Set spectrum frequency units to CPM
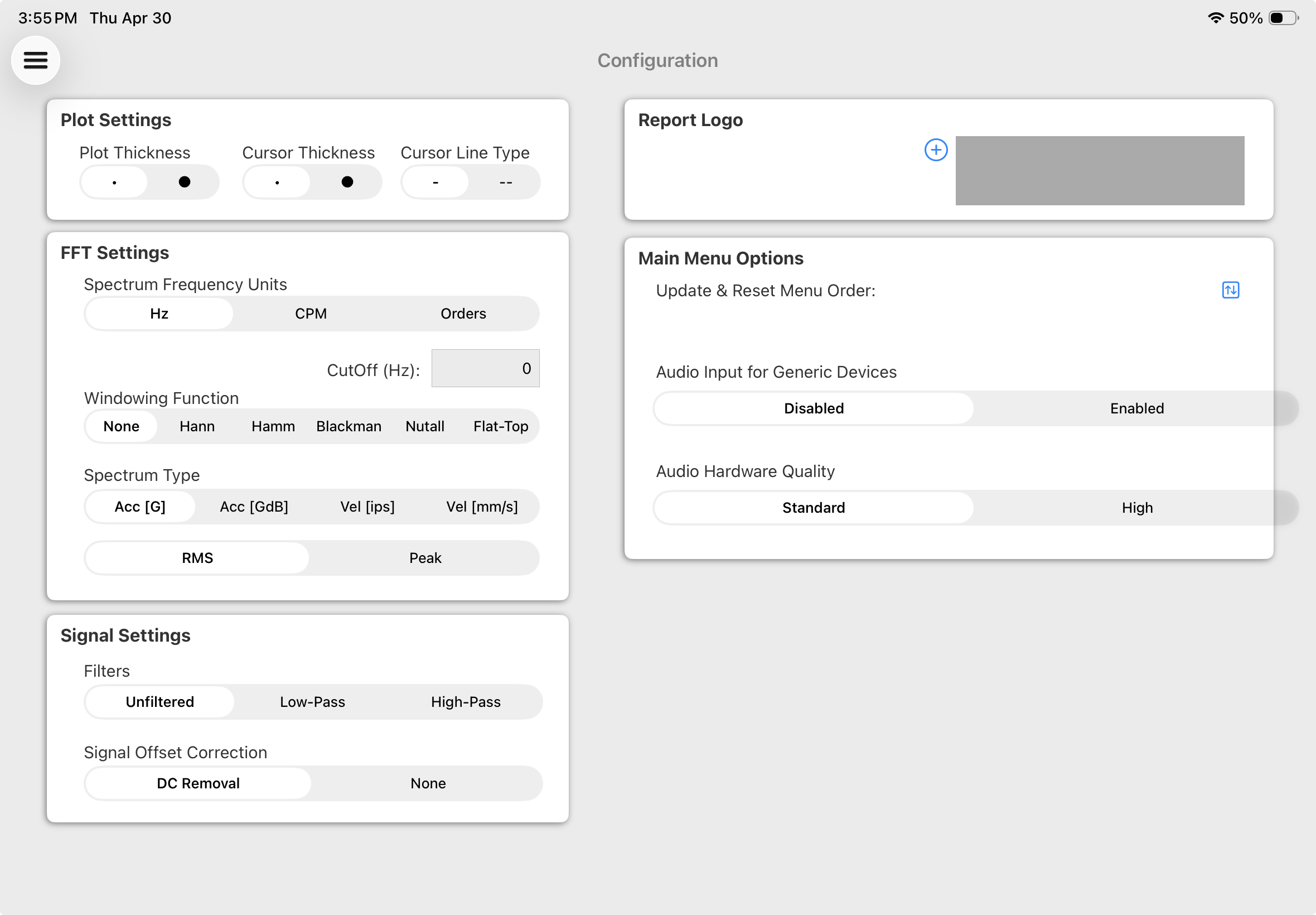 point(311,314)
